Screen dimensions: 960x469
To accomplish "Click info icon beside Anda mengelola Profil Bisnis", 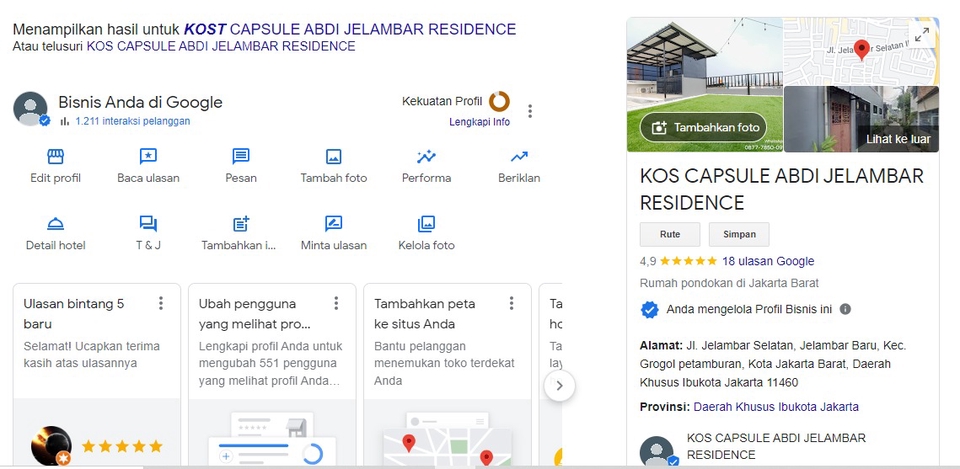I will click(x=845, y=309).
